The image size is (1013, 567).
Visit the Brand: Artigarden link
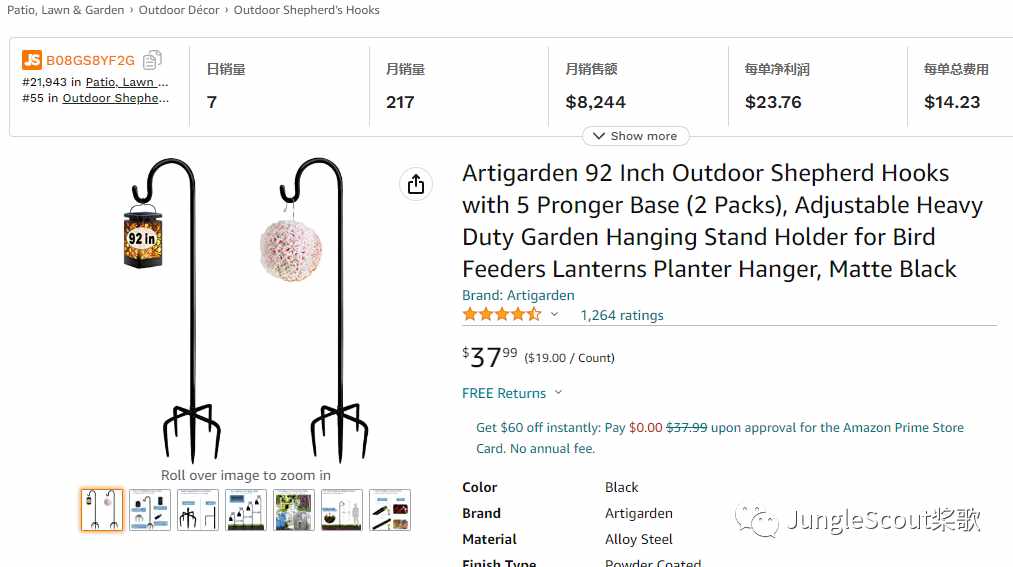[518, 295]
